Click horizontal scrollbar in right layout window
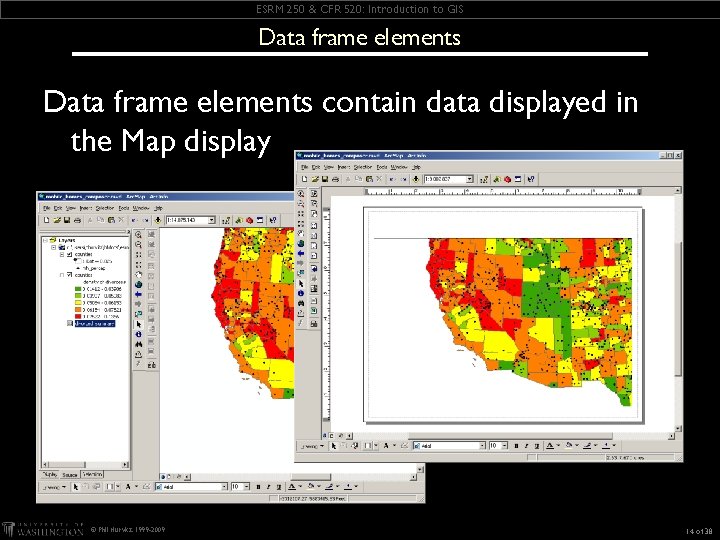720x540 pixels. point(512,436)
